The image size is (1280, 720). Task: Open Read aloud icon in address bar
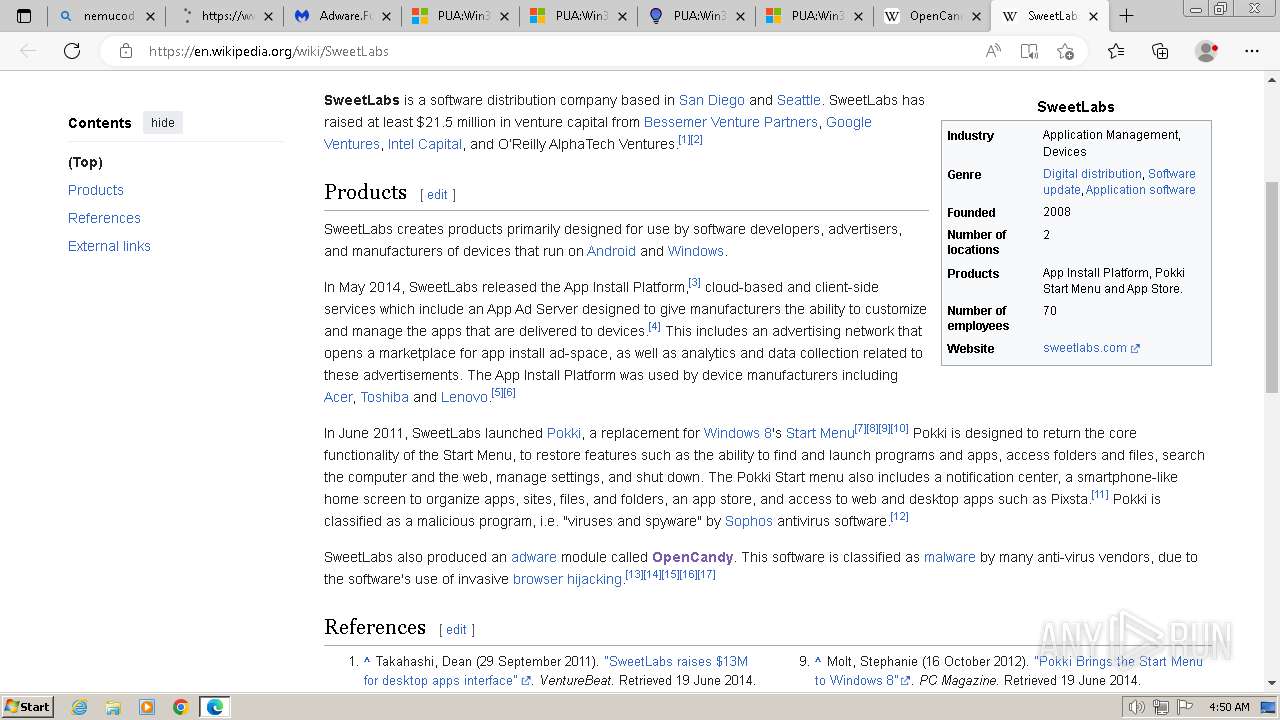click(x=993, y=51)
